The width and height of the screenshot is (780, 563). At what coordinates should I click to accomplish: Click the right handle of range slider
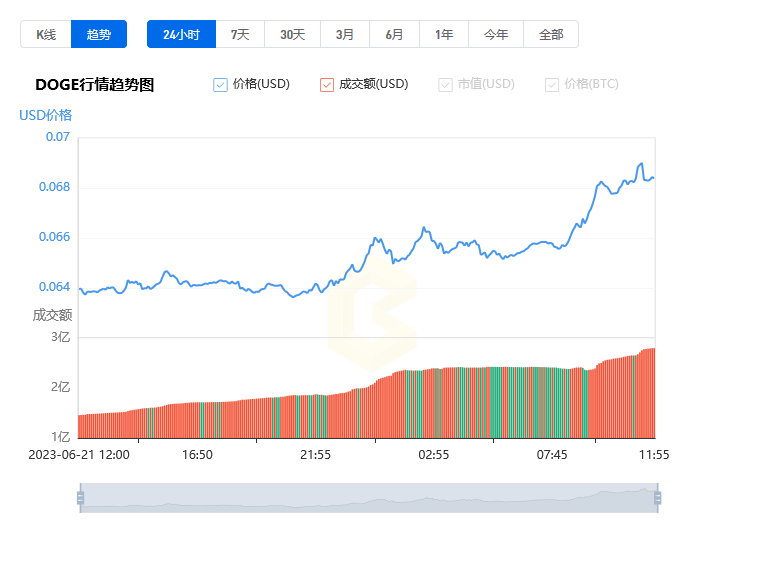pyautogui.click(x=657, y=498)
